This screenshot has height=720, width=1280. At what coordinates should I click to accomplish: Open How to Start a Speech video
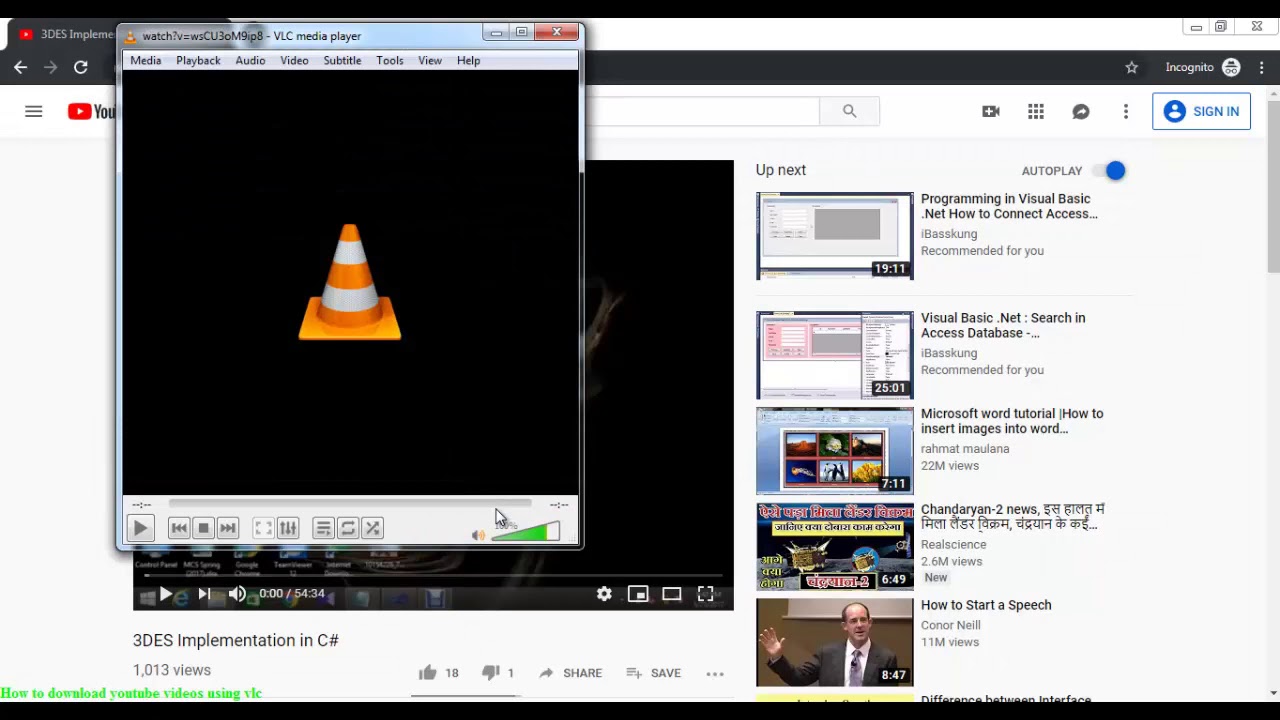(x=986, y=605)
